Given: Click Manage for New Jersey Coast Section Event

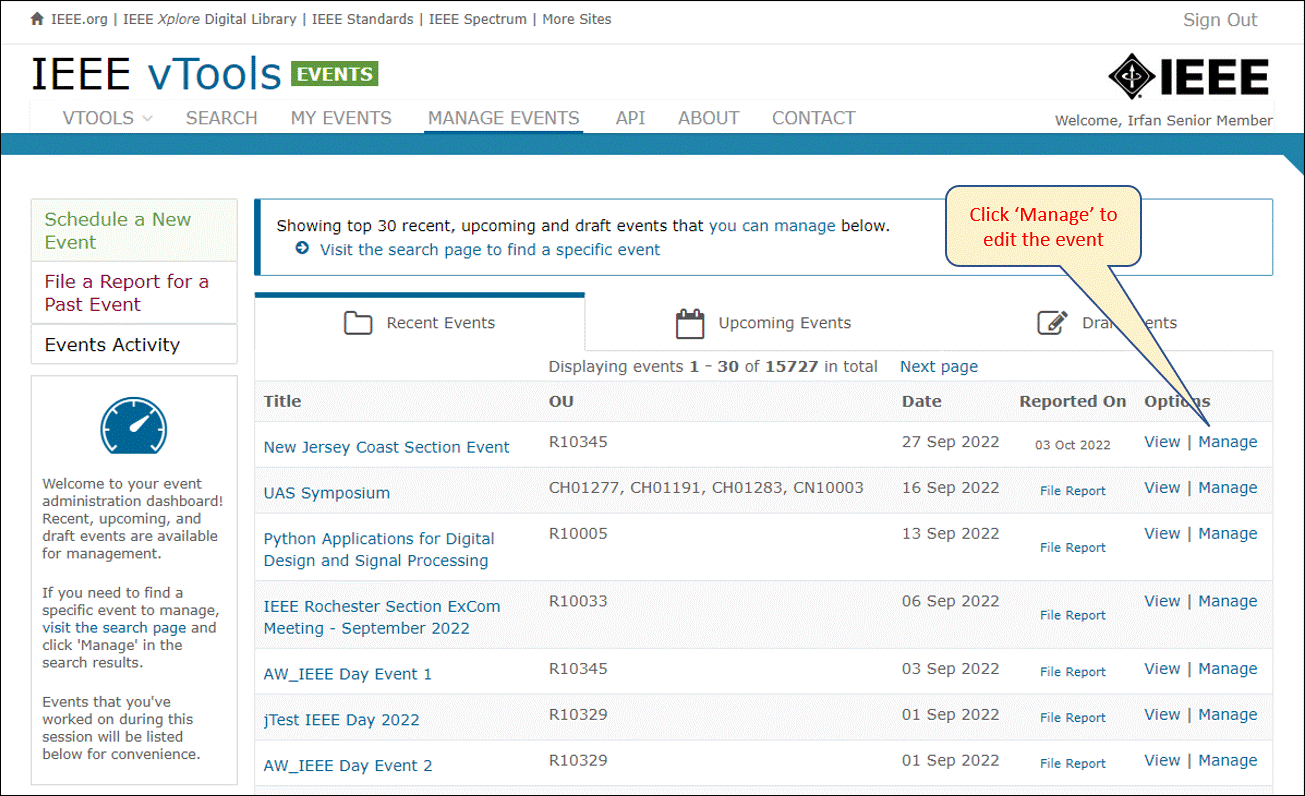Looking at the screenshot, I should pos(1228,442).
